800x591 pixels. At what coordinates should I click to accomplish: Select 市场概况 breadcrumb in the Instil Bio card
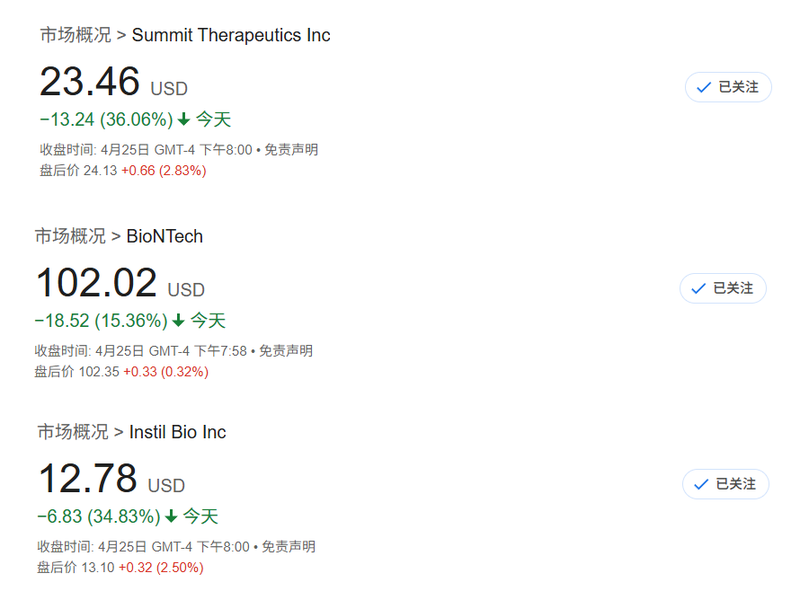coord(73,432)
